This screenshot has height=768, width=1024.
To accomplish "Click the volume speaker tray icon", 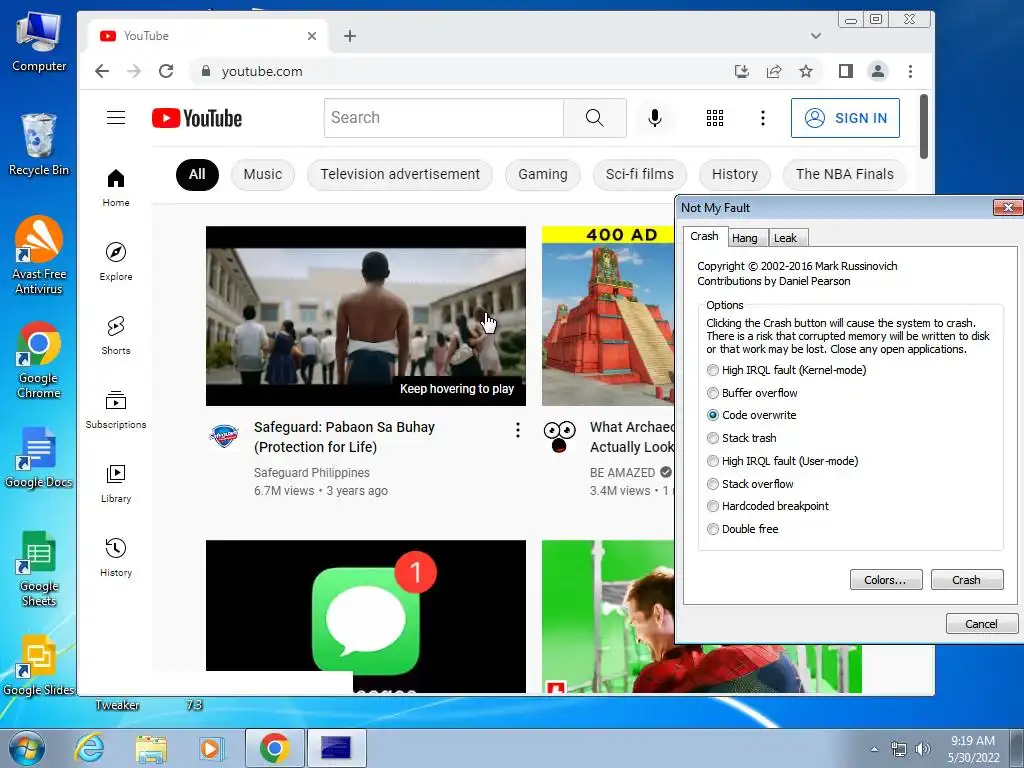I will [x=923, y=749].
